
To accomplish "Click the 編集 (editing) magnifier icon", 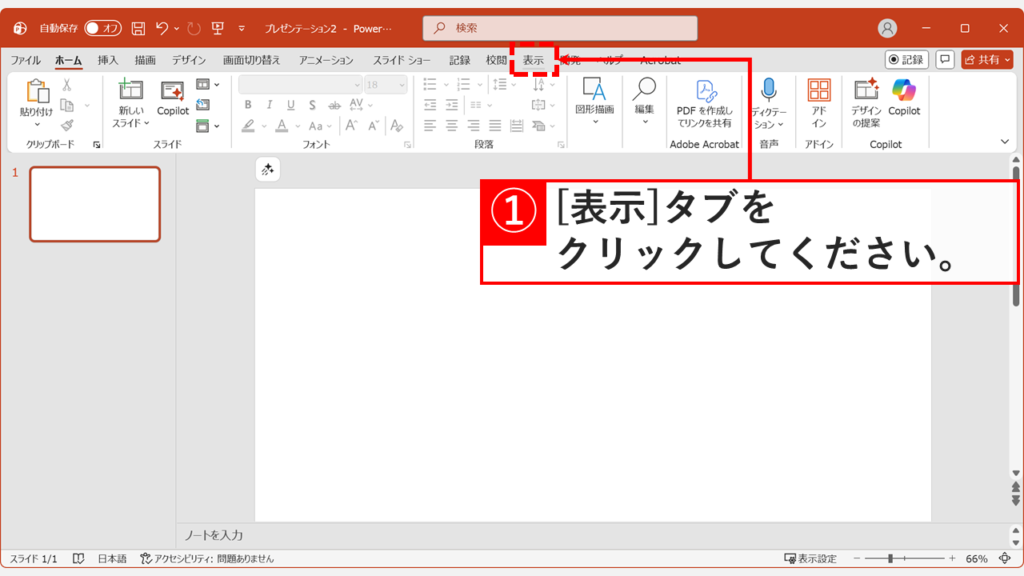I will coord(645,88).
